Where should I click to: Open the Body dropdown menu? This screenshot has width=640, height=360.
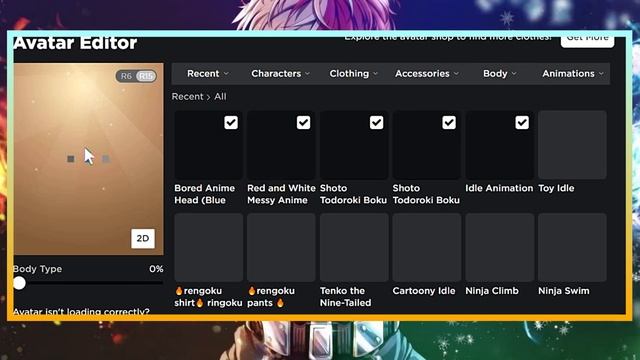coord(500,73)
